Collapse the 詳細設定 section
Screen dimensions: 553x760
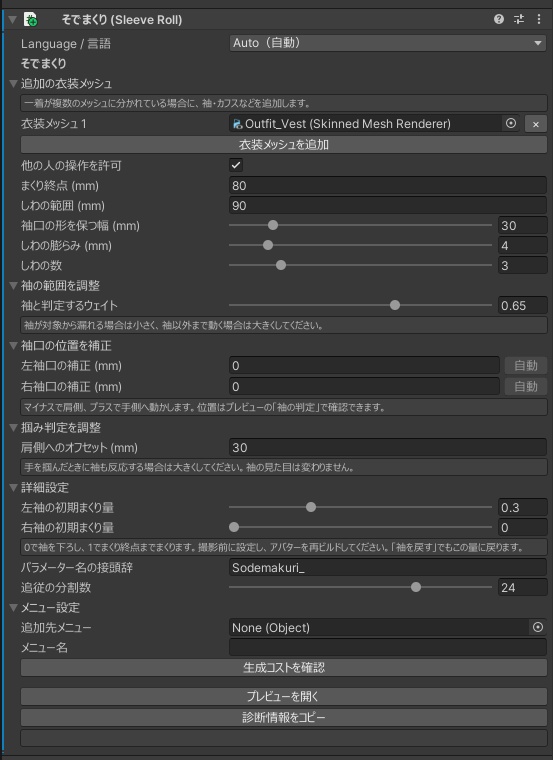tap(14, 488)
